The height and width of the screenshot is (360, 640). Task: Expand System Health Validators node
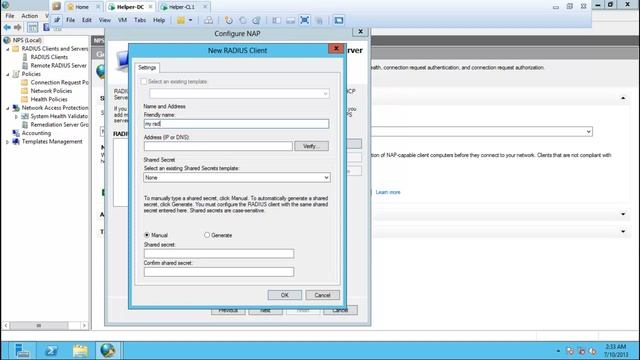pyautogui.click(x=17, y=117)
